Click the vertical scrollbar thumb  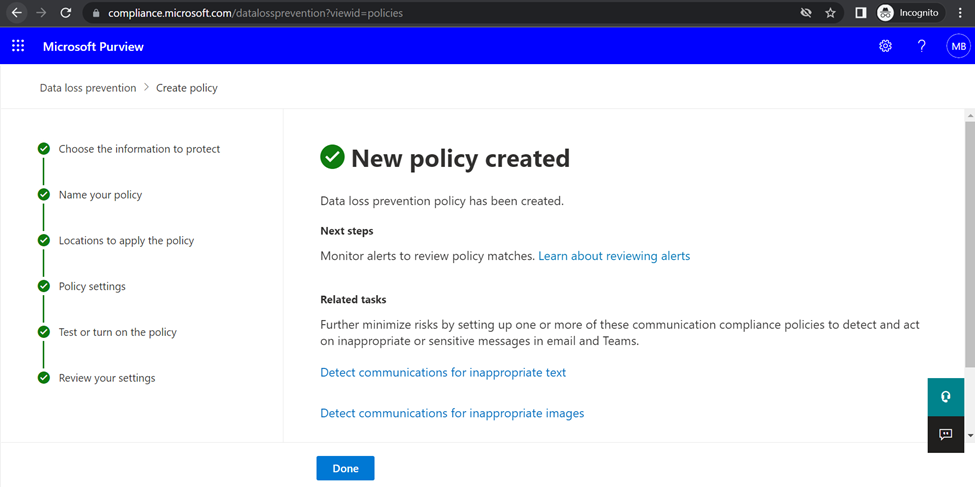tap(969, 243)
